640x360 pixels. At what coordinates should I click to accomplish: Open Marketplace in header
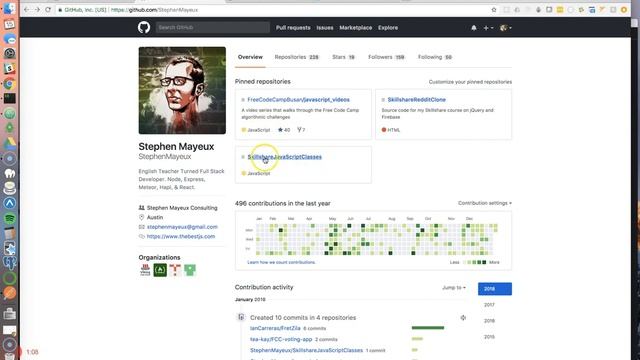(356, 28)
